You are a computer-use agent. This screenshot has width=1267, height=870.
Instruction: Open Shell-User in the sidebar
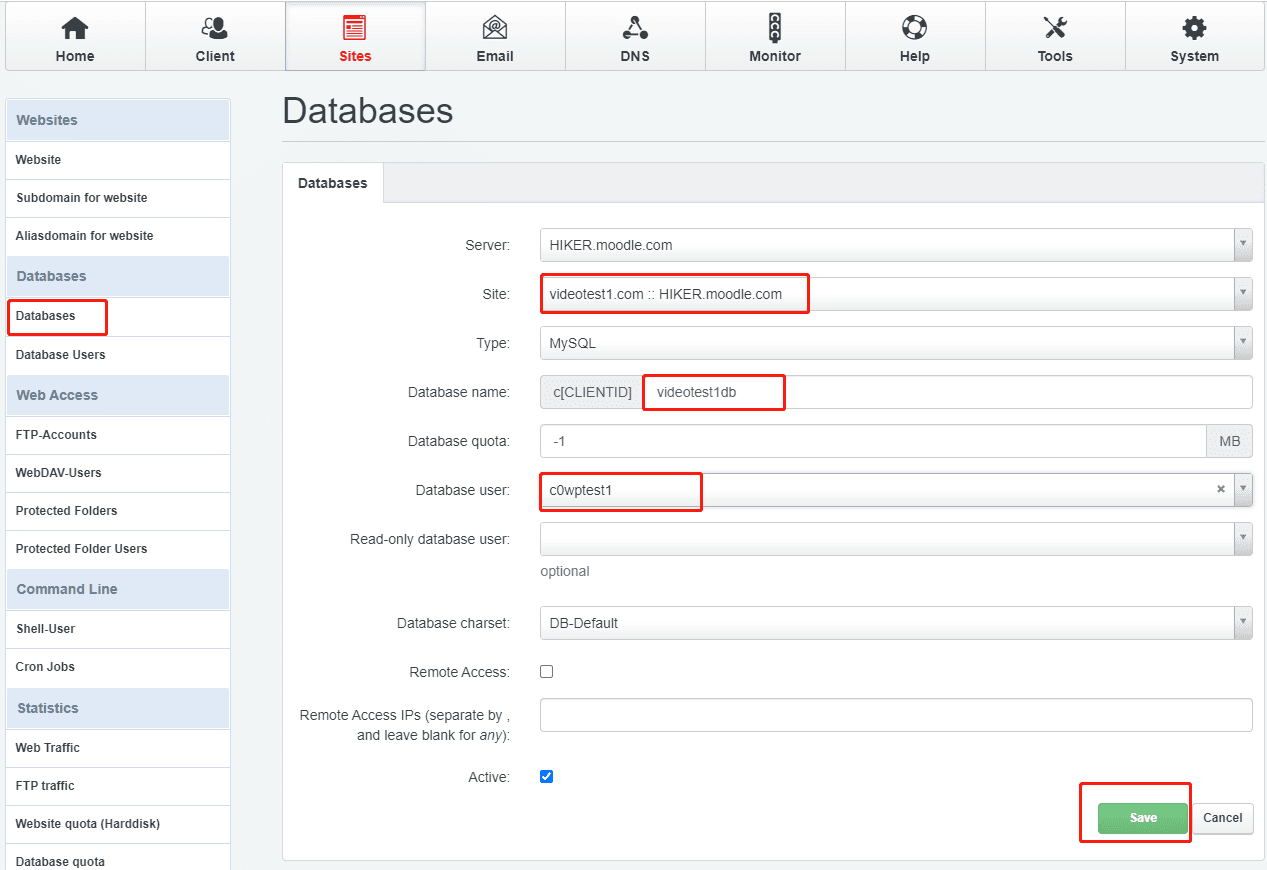click(118, 629)
